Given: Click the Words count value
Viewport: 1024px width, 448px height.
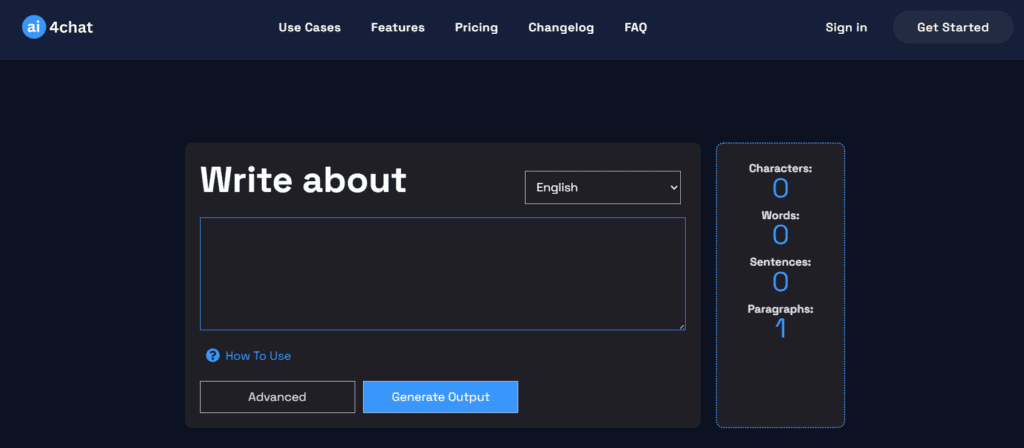Looking at the screenshot, I should [x=780, y=235].
